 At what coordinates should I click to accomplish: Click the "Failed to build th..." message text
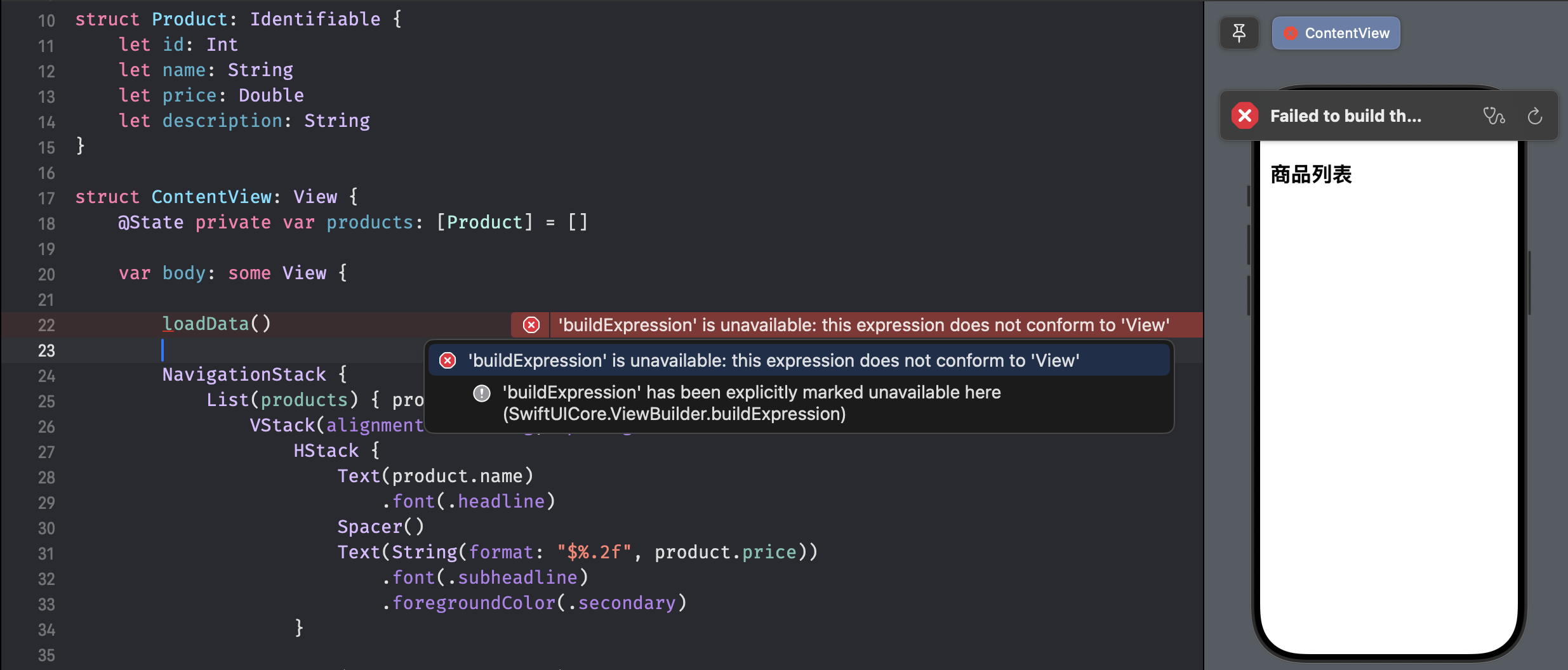click(x=1345, y=116)
